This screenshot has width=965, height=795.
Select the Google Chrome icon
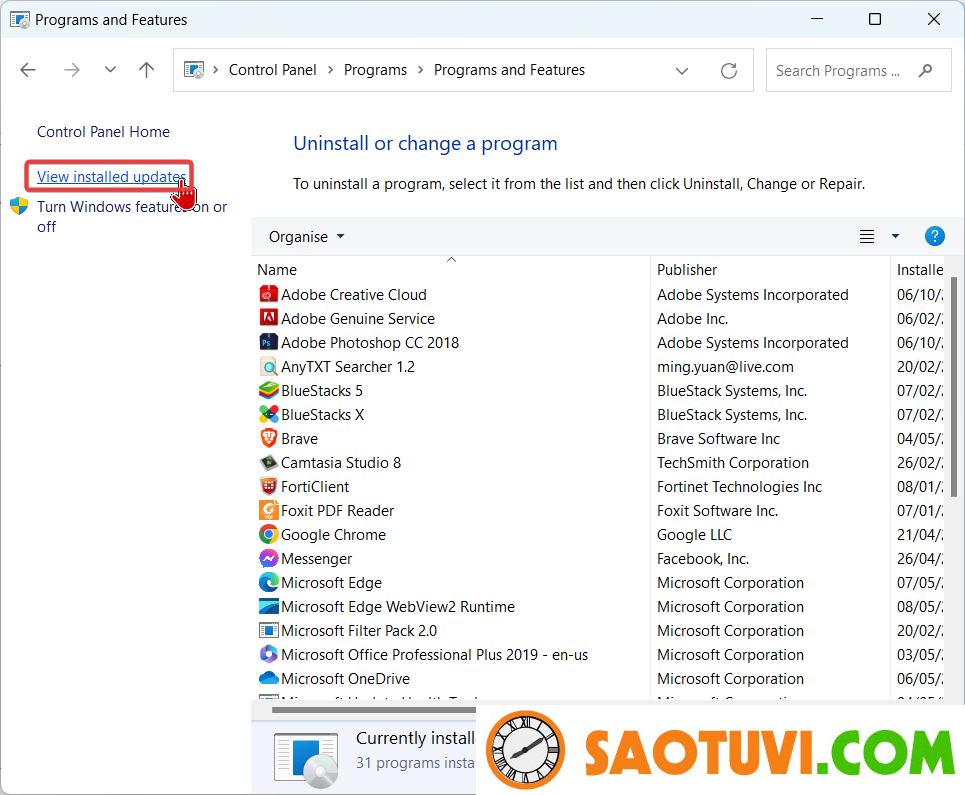[268, 535]
